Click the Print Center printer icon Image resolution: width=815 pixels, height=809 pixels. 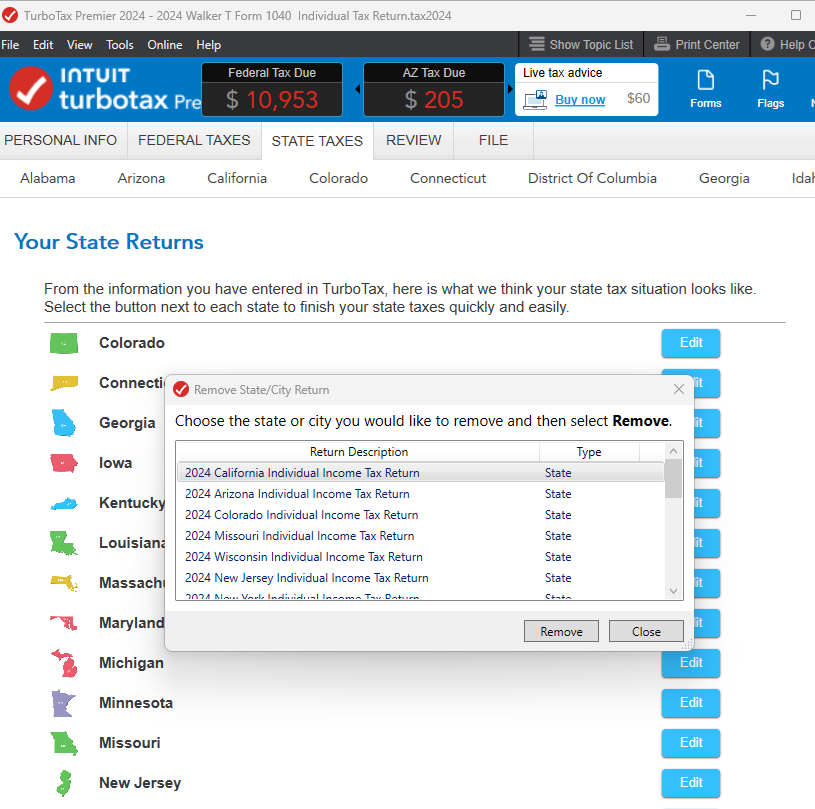[662, 44]
